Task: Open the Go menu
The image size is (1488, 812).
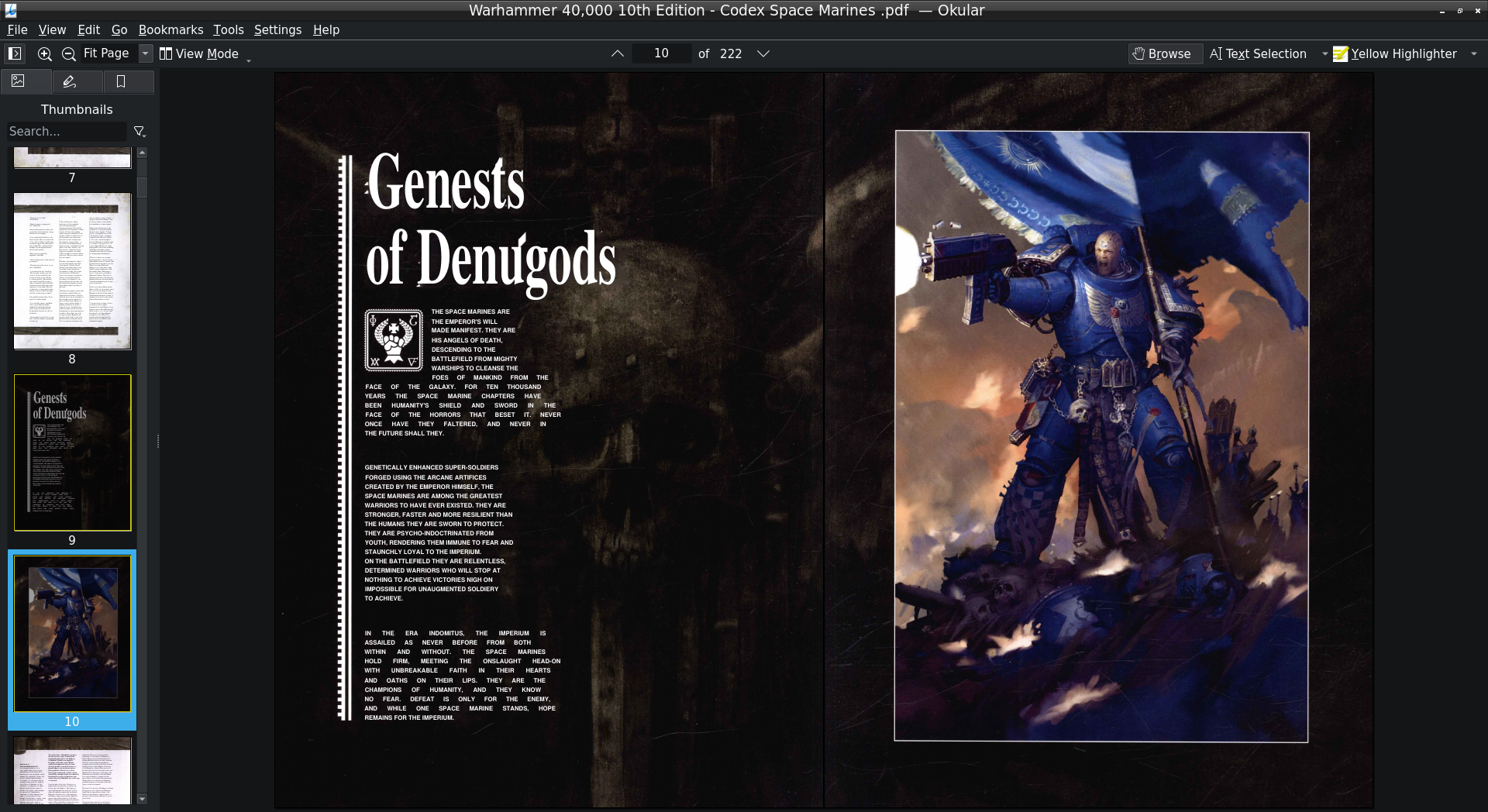Action: tap(119, 29)
